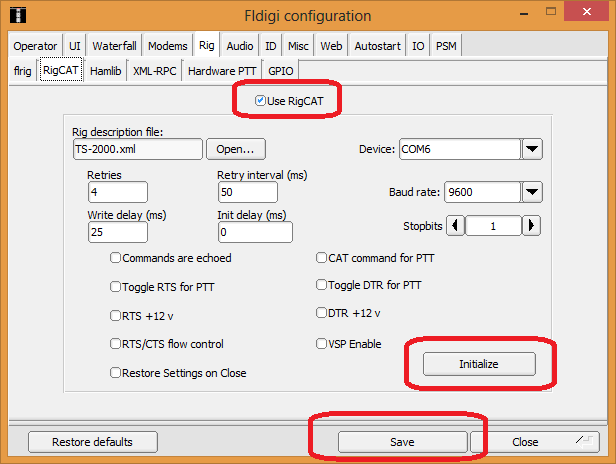
Task: Increase Stopbits with right arrow
Action: [532, 226]
